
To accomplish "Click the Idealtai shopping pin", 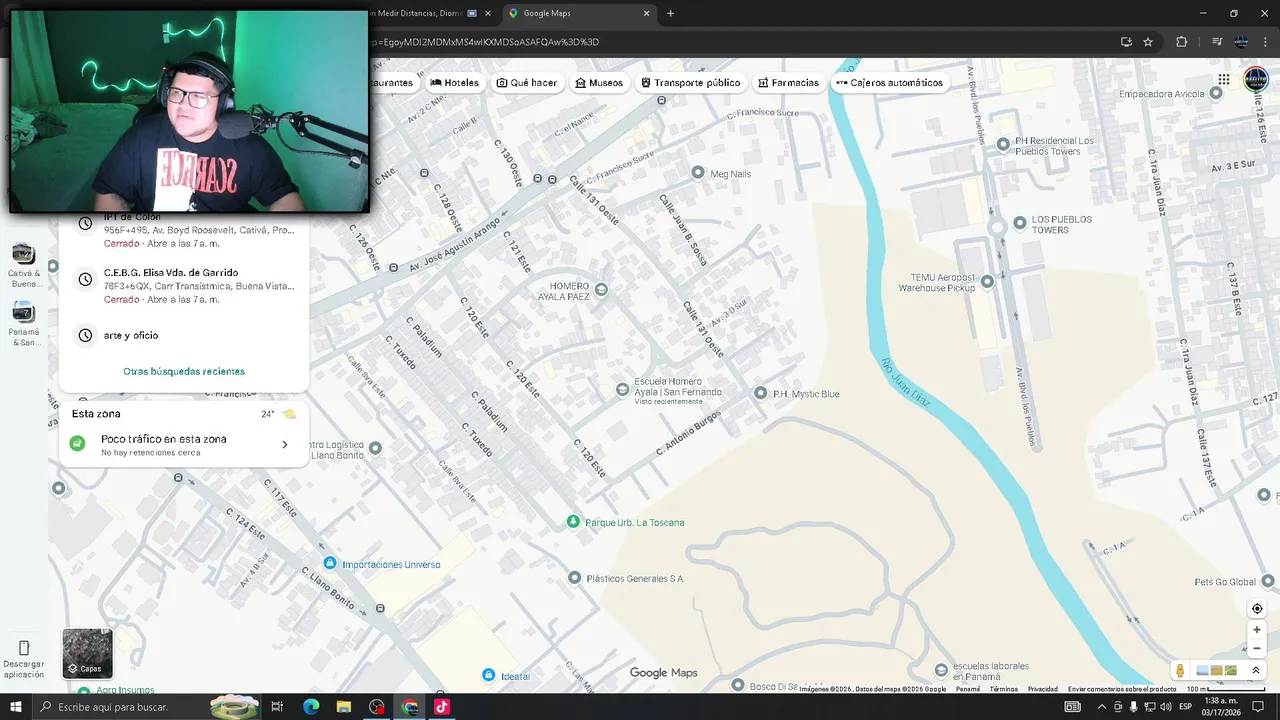I will (488, 675).
